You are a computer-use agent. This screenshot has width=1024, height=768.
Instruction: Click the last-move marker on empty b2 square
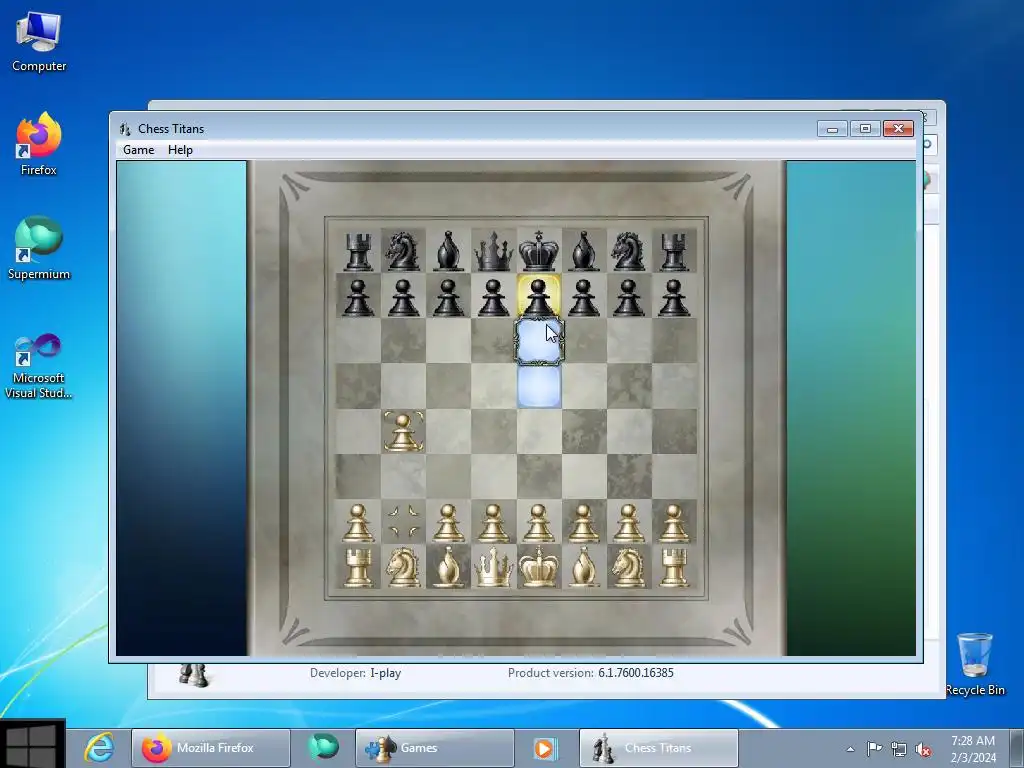(x=403, y=522)
